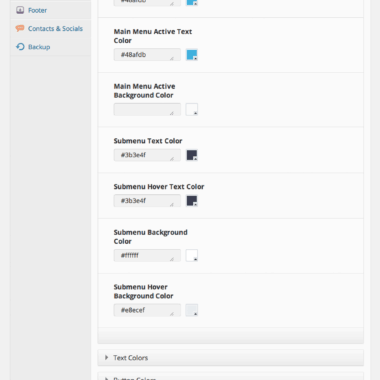This screenshot has height=380, width=380.
Task: Open Submenu Background Color white swatch
Action: click(192, 255)
